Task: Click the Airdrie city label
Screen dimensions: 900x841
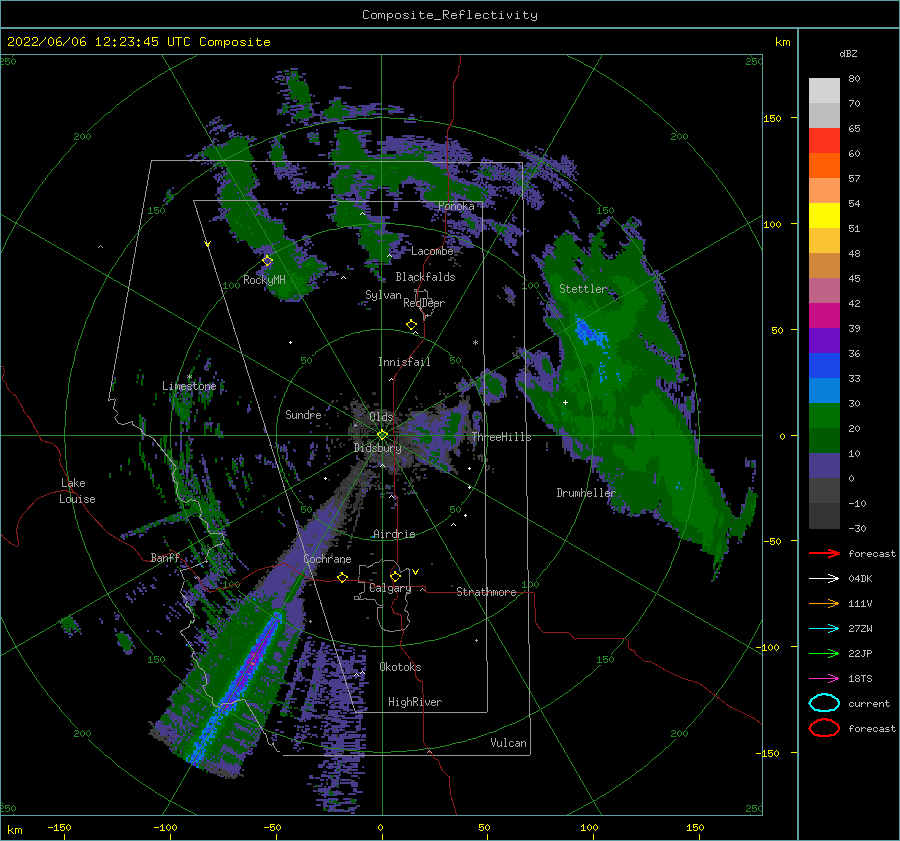Action: coord(394,534)
